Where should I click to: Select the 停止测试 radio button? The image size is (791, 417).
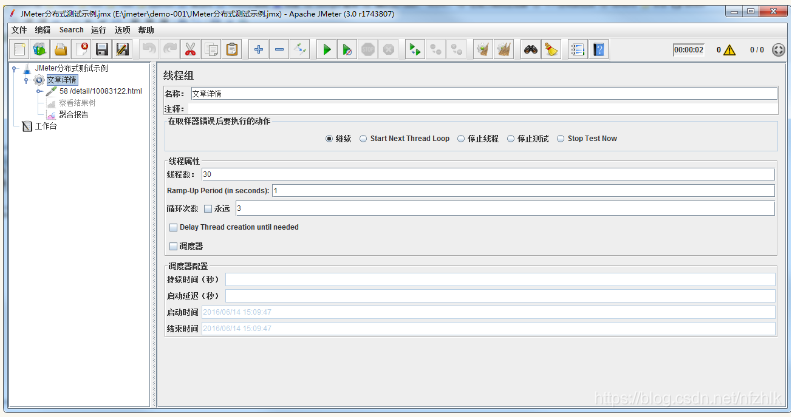pos(511,139)
